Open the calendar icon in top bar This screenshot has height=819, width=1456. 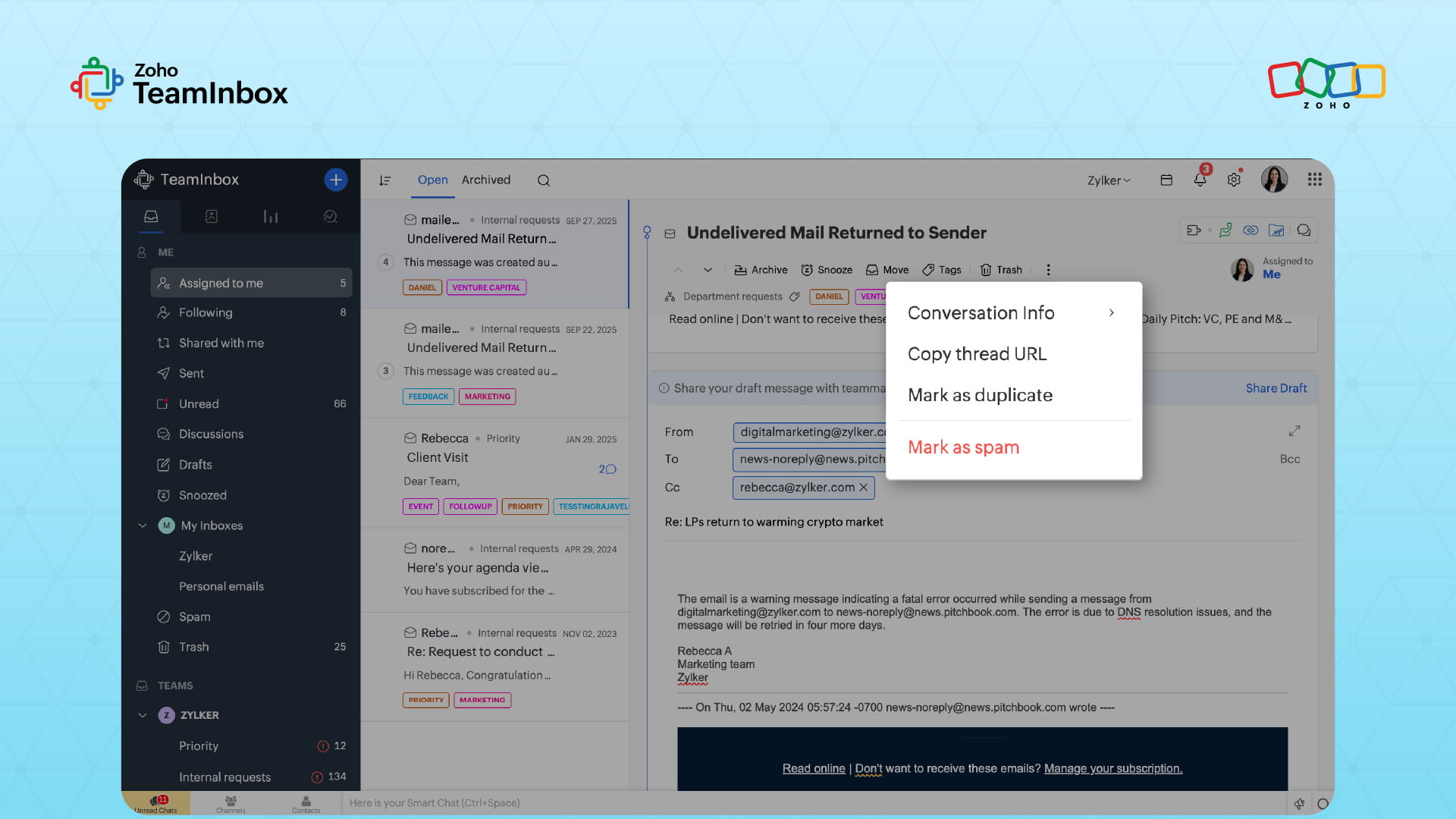pyautogui.click(x=1166, y=180)
